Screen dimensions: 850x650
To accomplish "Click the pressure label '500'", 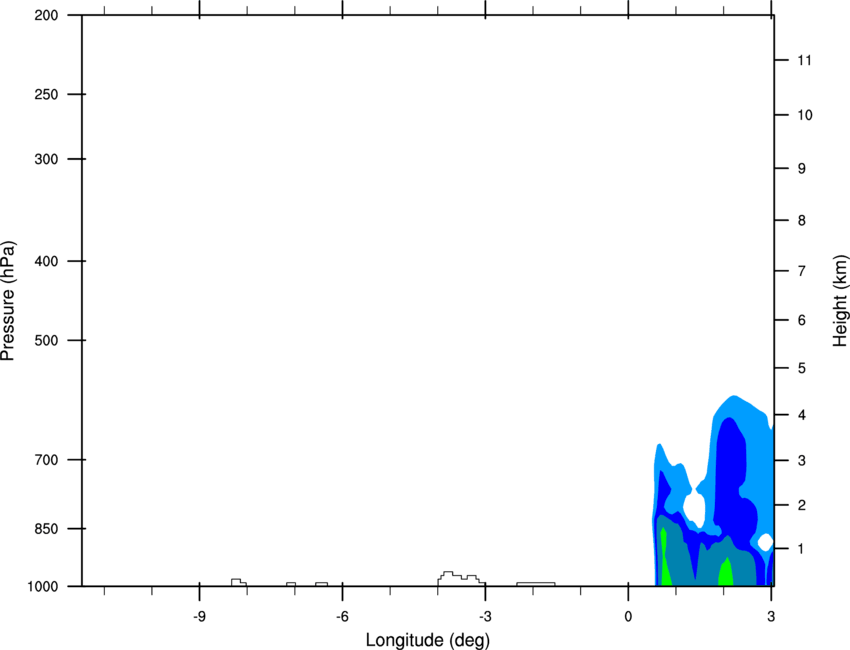I will point(46,340).
